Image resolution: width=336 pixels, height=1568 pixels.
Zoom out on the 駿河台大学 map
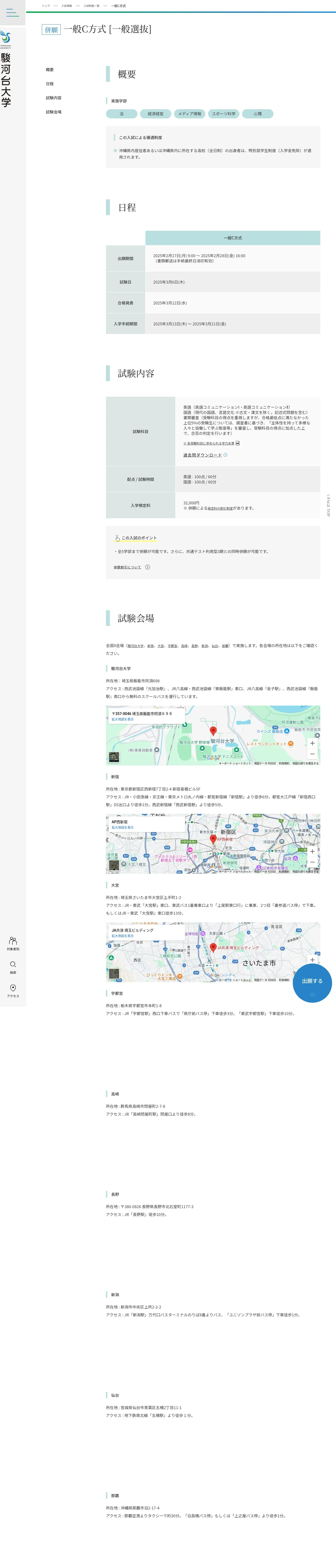tap(312, 754)
